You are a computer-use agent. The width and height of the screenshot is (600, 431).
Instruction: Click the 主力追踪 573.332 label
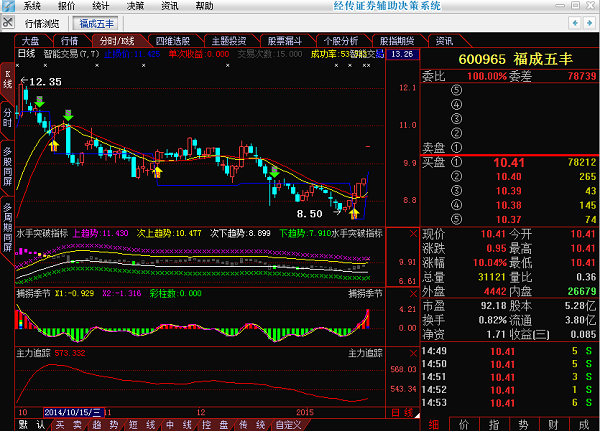51,353
